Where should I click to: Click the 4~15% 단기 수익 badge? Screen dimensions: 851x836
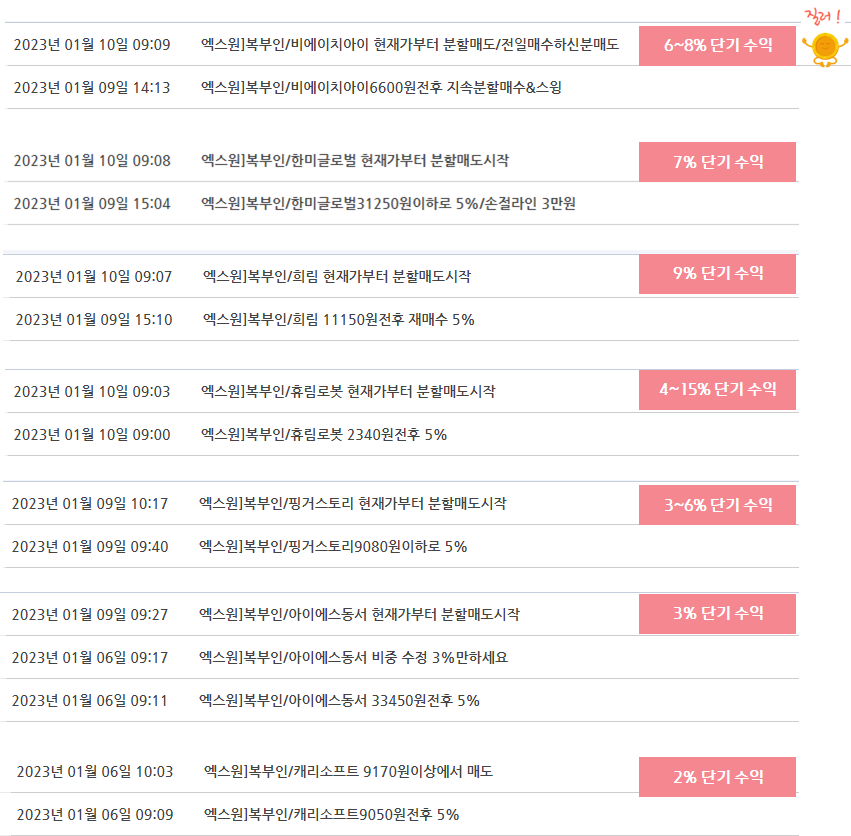717,390
